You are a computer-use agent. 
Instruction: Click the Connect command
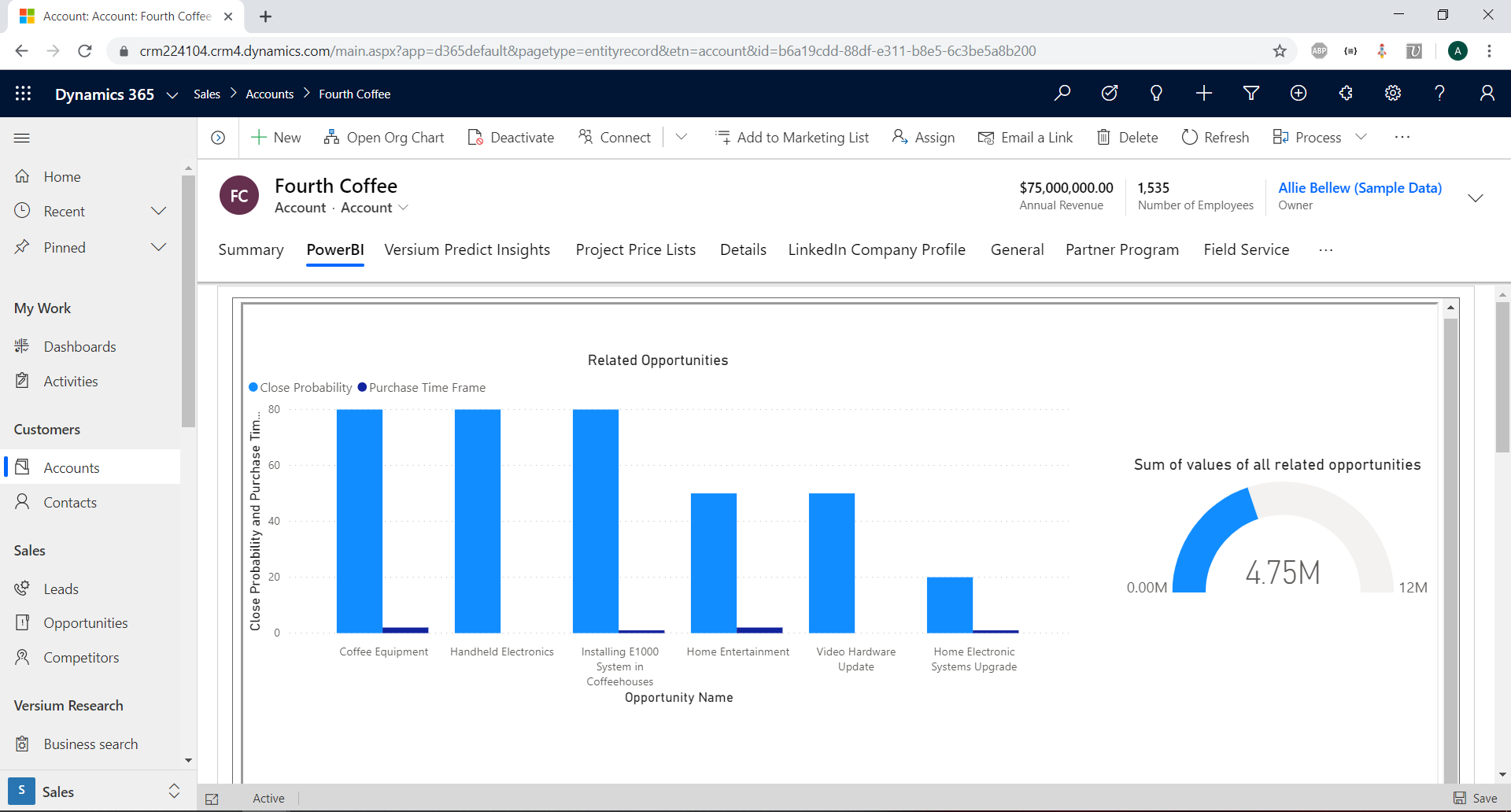click(x=615, y=138)
